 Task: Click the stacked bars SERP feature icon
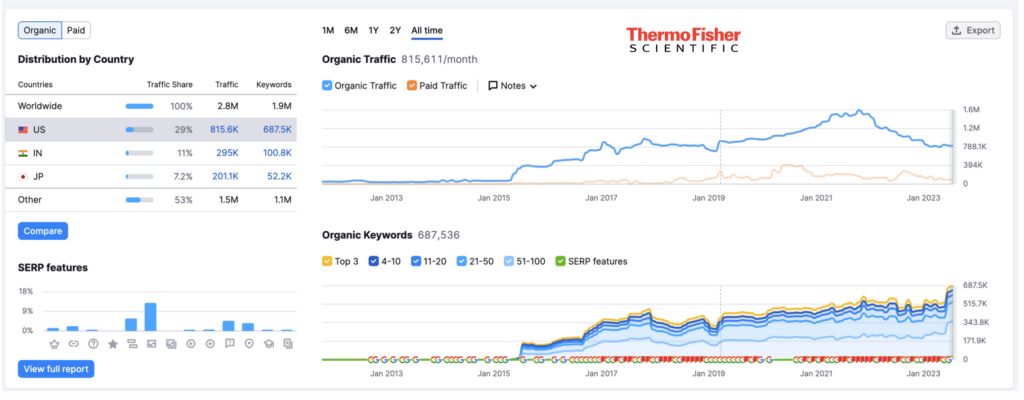point(131,344)
